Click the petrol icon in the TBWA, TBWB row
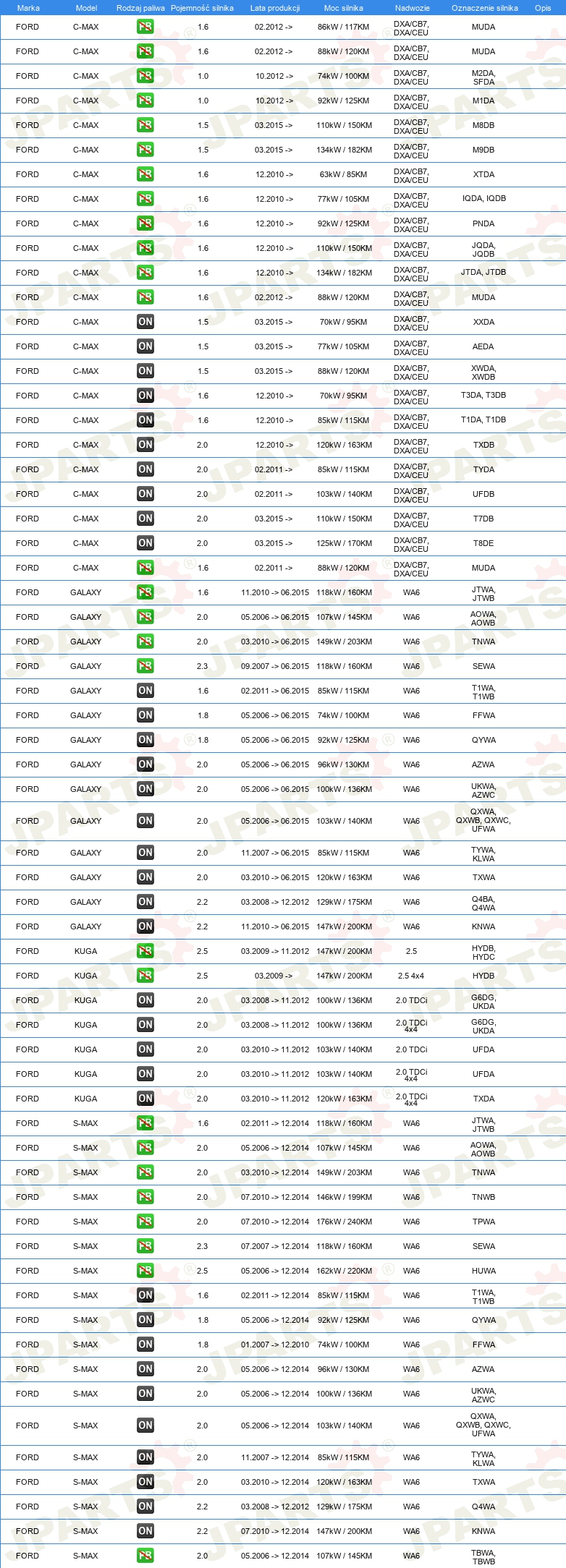This screenshot has width=566, height=1568. click(145, 1556)
